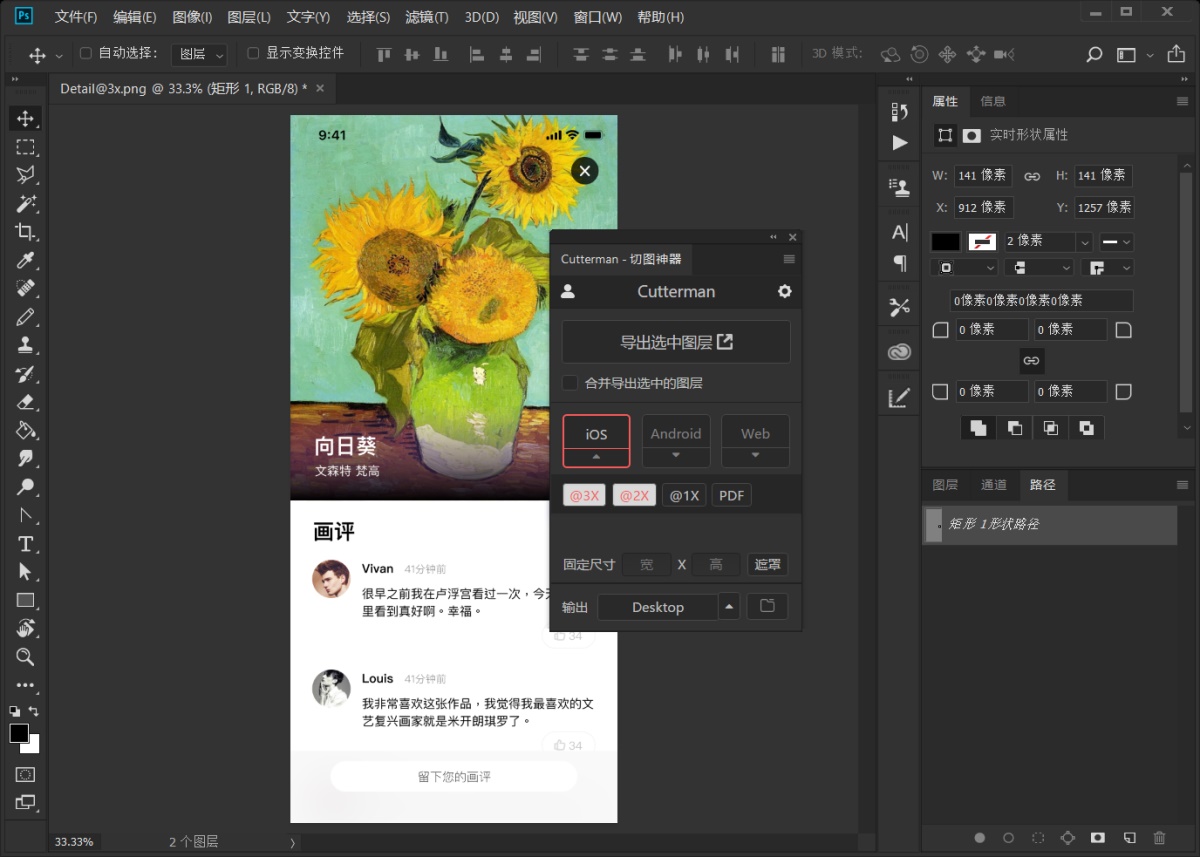Image resolution: width=1200 pixels, height=857 pixels.
Task: Open stroke line cap dropdown
Action: tap(1039, 268)
